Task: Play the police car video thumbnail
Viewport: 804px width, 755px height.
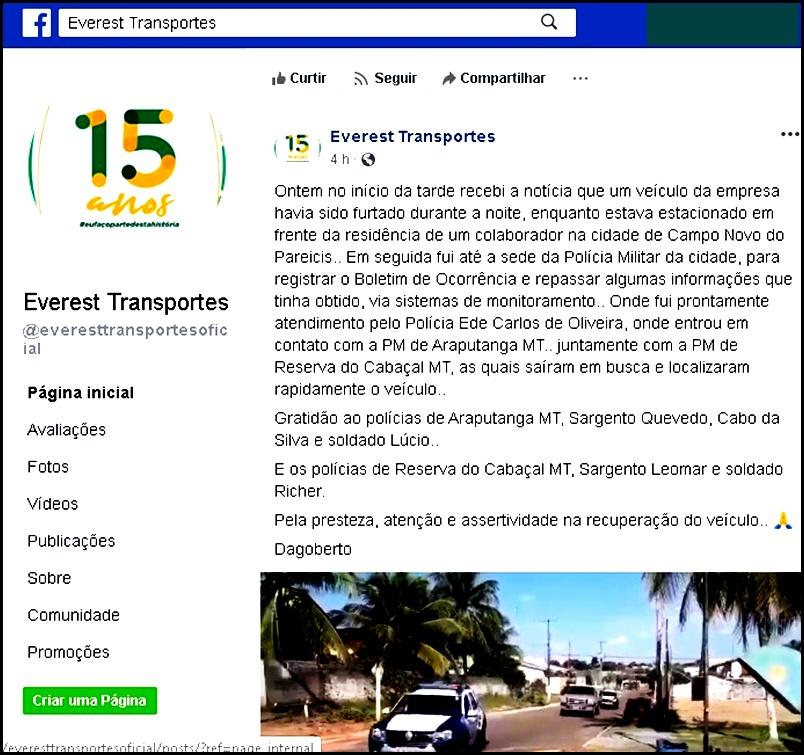Action: tap(530, 661)
